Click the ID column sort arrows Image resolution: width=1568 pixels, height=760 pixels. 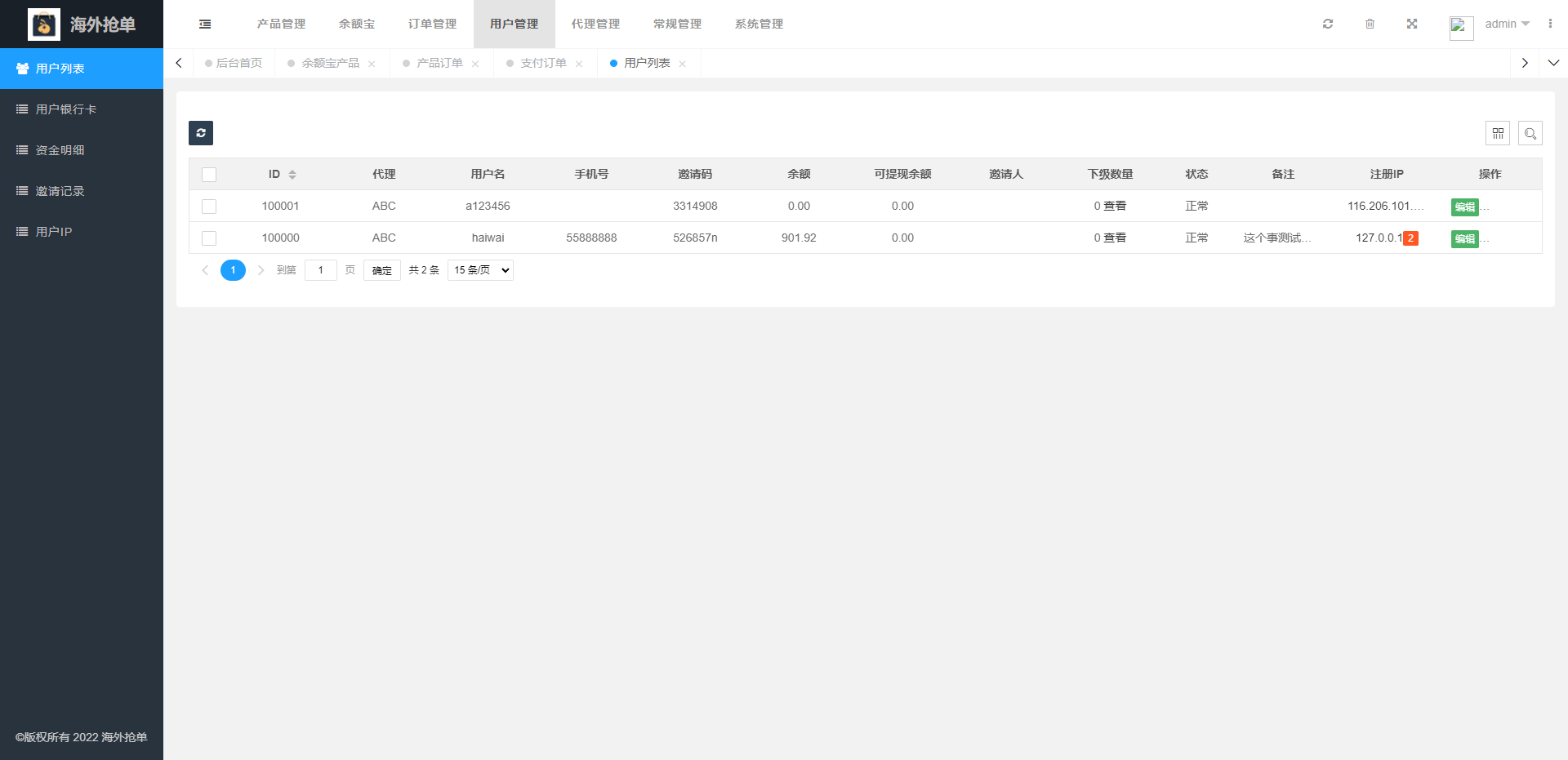(x=292, y=174)
